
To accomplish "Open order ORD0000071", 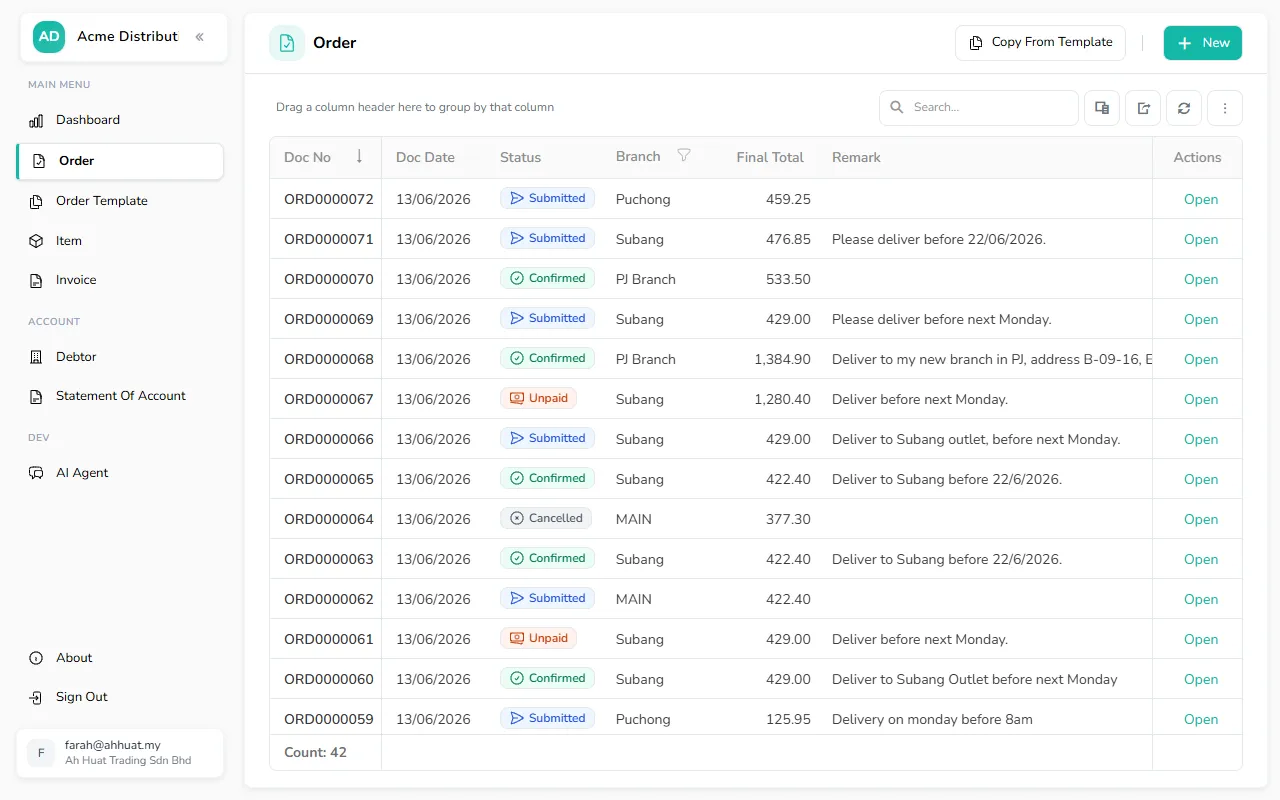I will tap(1201, 239).
